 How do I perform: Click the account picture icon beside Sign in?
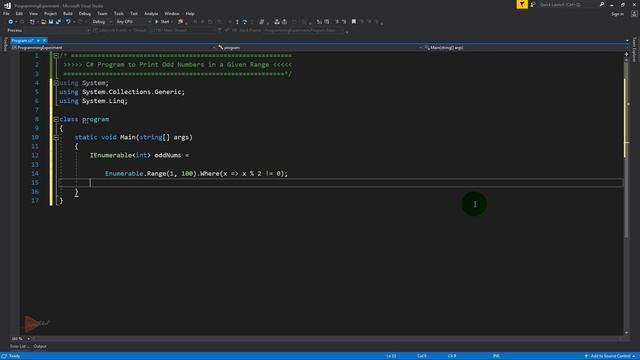point(634,13)
